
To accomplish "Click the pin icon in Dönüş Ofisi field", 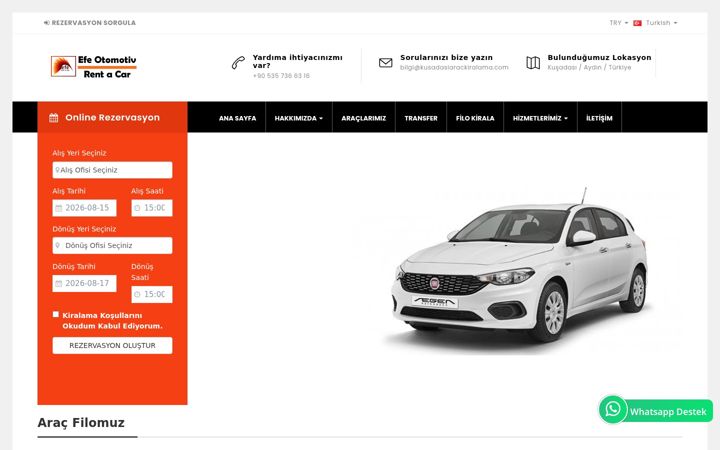I will pyautogui.click(x=57, y=246).
